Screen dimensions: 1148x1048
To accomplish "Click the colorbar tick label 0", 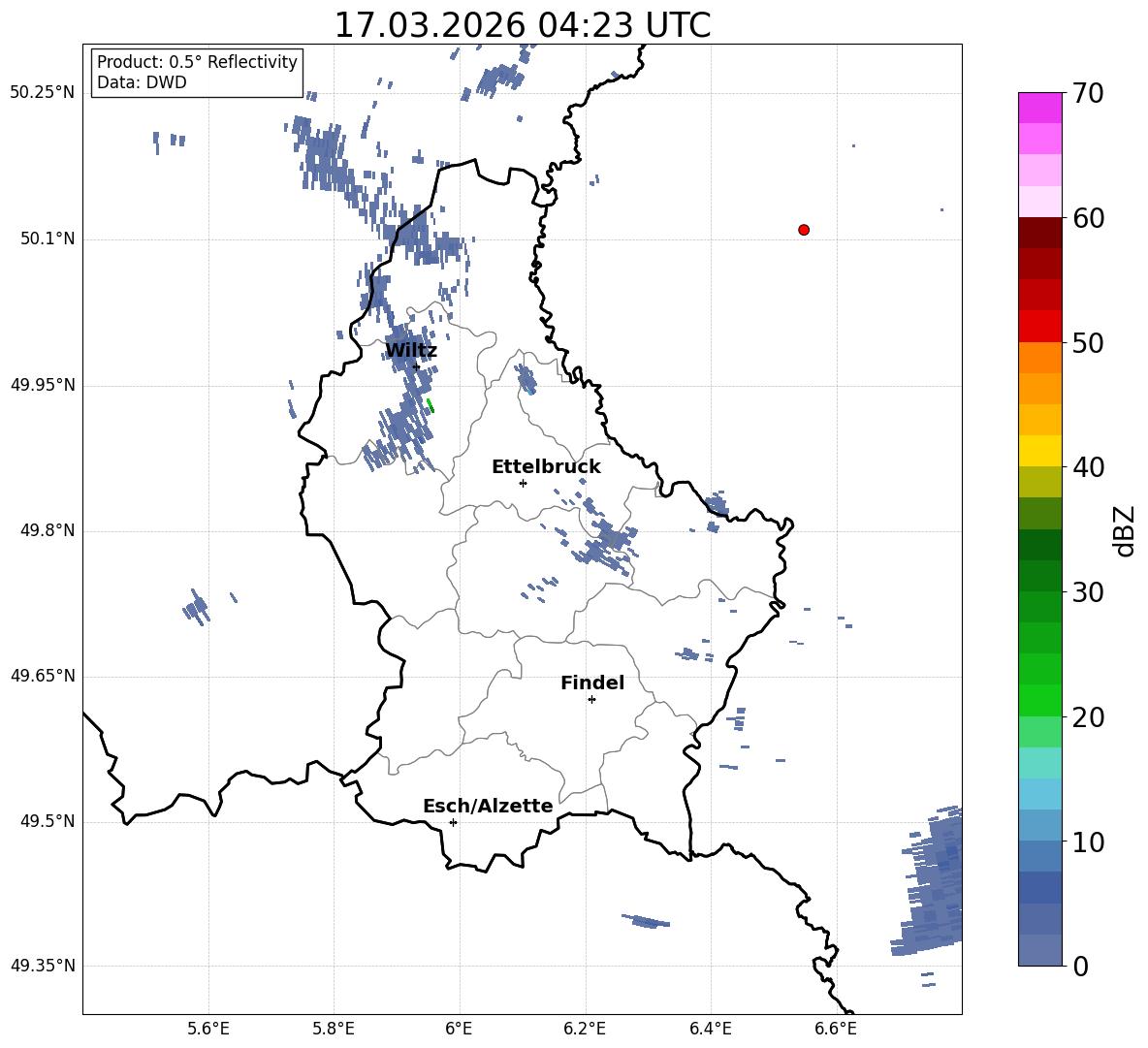I will click(x=1080, y=967).
